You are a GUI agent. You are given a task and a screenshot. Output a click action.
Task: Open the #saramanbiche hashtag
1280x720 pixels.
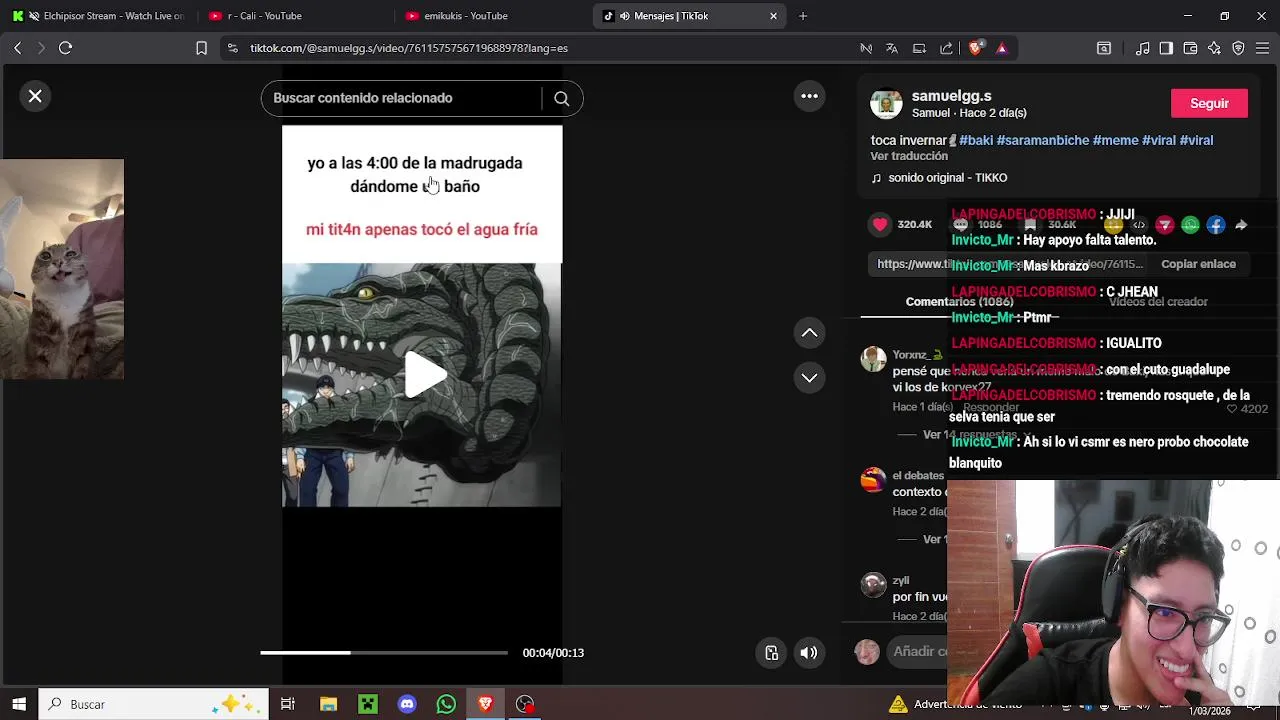[1042, 140]
